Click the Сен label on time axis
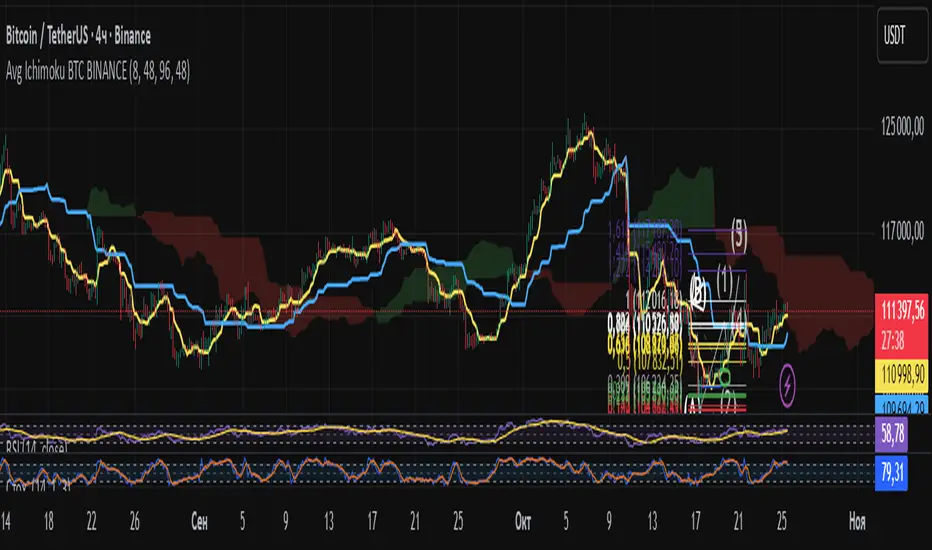Screen dimensions: 932x550 [x=199, y=521]
